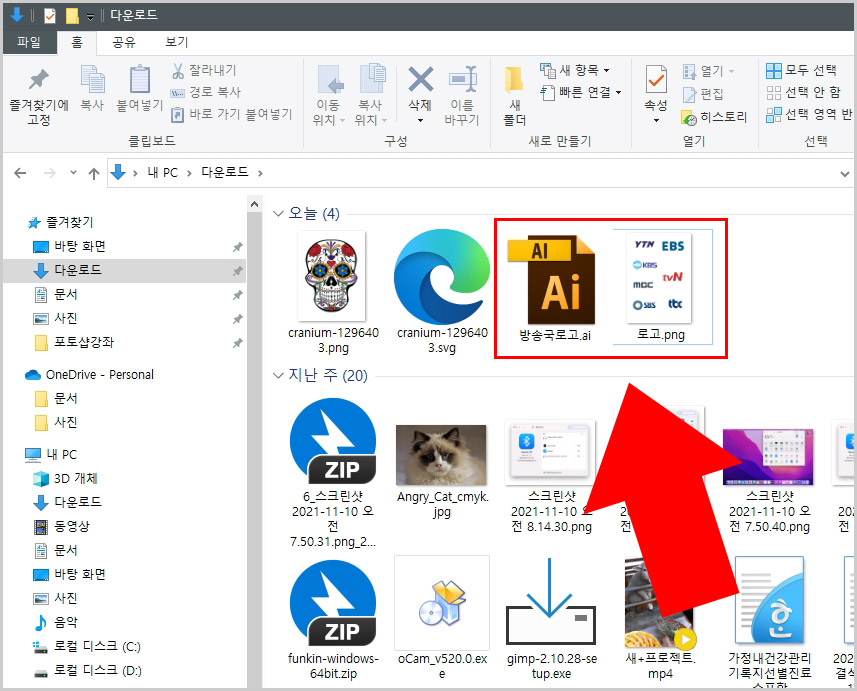
Task: Collapse the 오늘 (4) group
Action: pos(278,213)
